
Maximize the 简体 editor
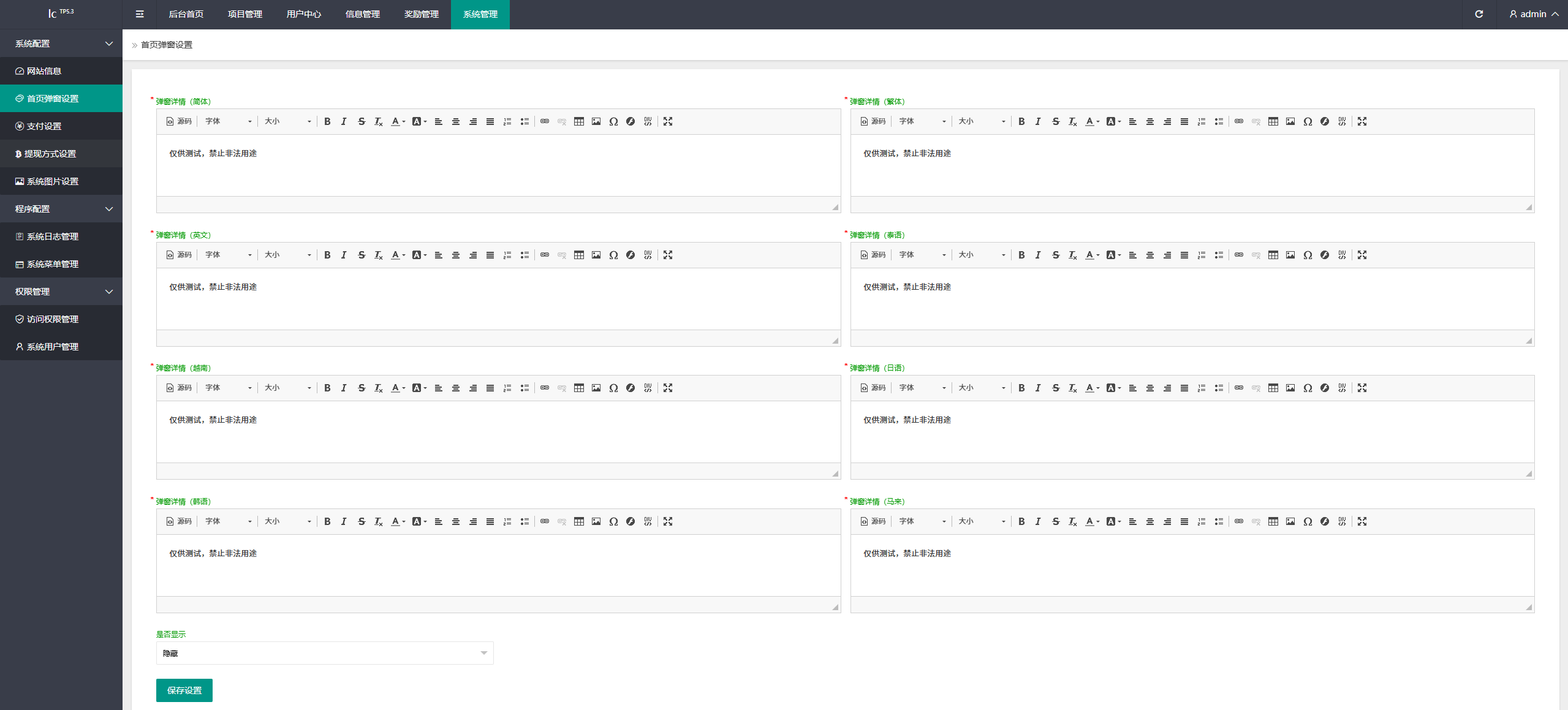tap(668, 121)
